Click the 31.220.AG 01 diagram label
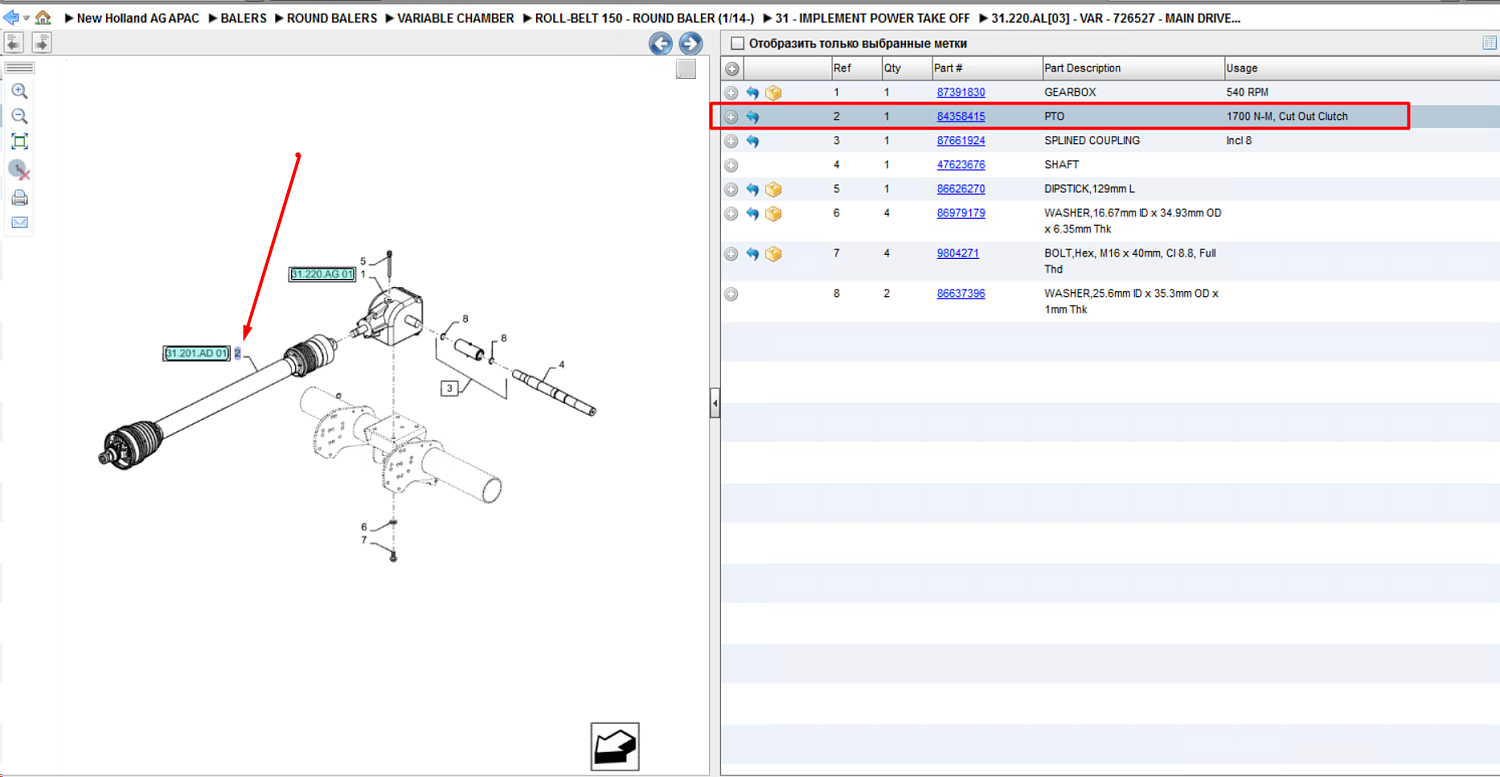 point(322,275)
